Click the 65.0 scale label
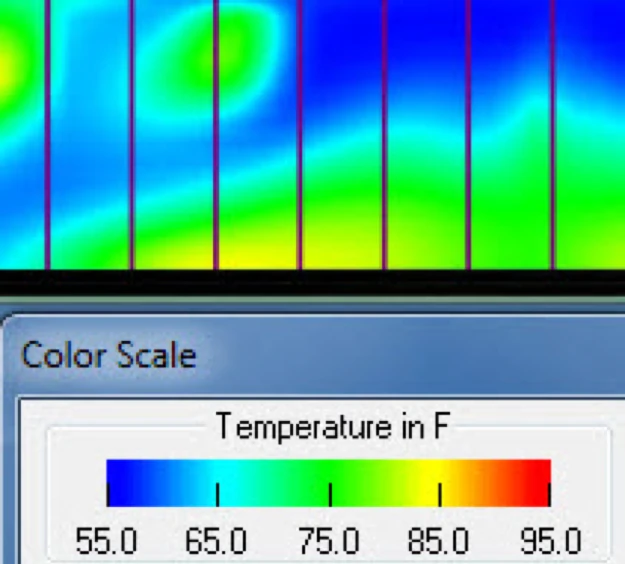The image size is (625, 564). [x=216, y=540]
